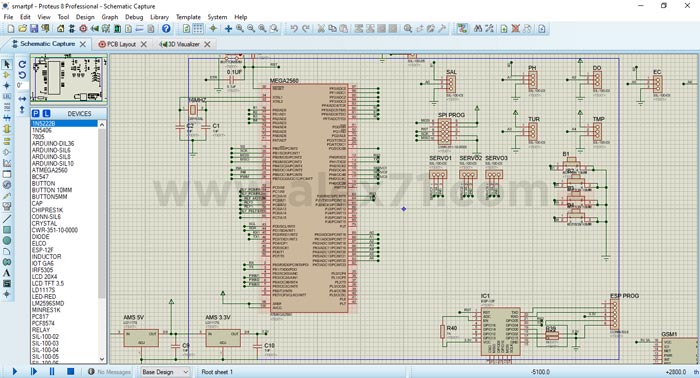Viewport: 700px width, 378px height.
Task: Click the rotate clockwise icon
Action: click(x=22, y=64)
